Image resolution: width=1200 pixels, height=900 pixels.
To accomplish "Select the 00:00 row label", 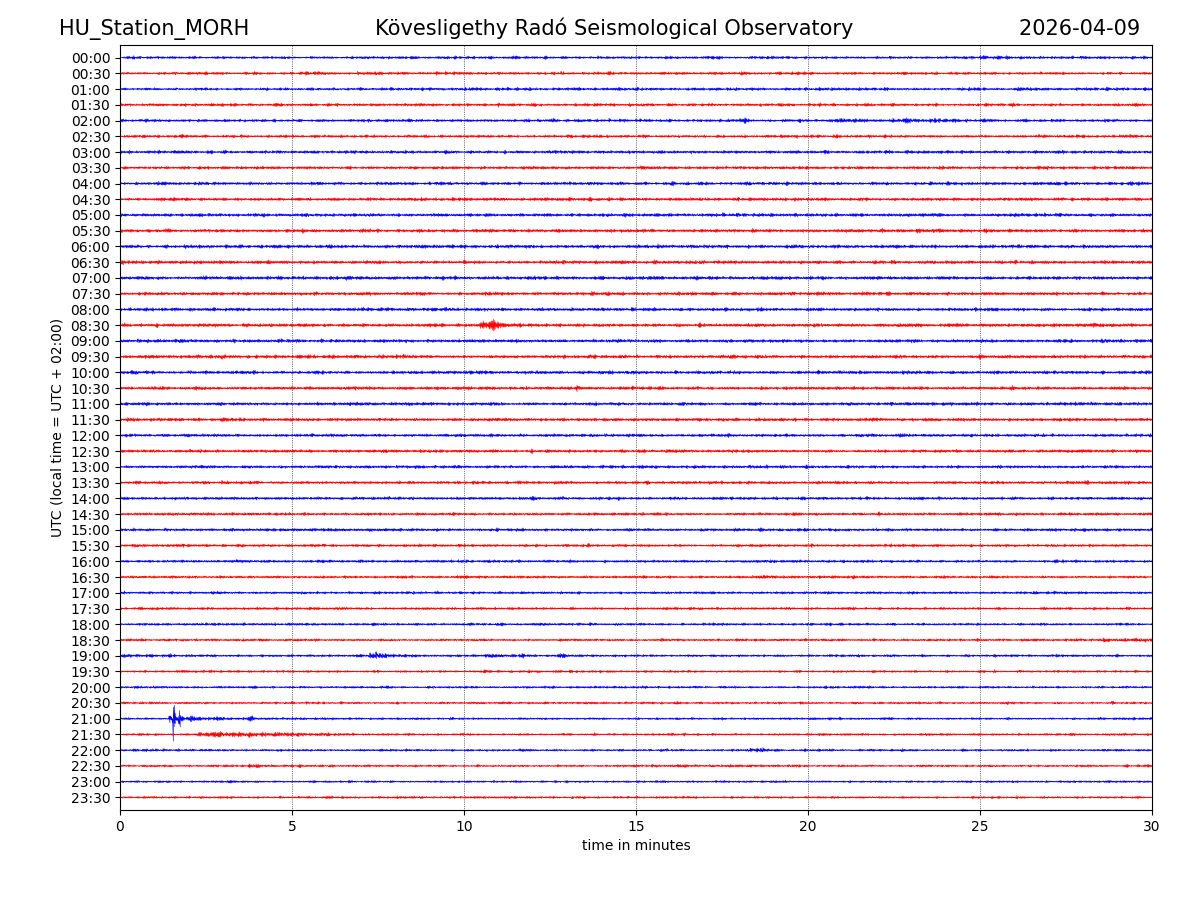I will [x=91, y=58].
